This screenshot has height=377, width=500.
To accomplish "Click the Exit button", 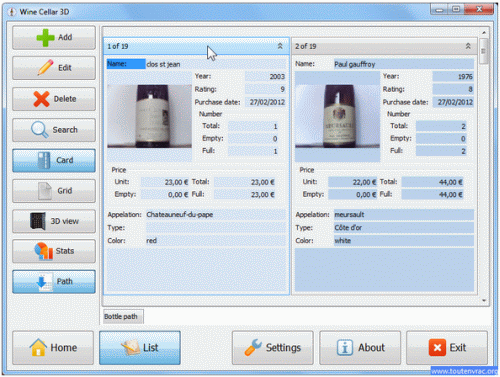I will pos(447,348).
